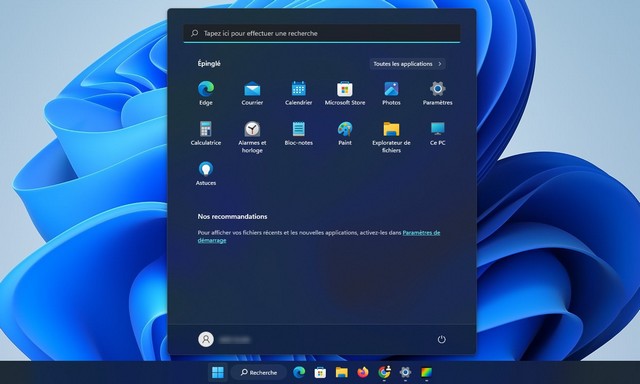Open the Courrier mail app

(252, 93)
